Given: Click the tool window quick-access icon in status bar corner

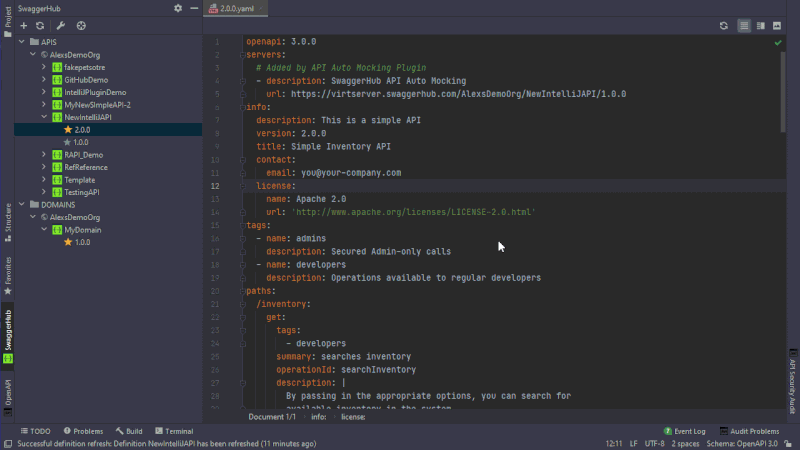Looking at the screenshot, I should point(8,444).
